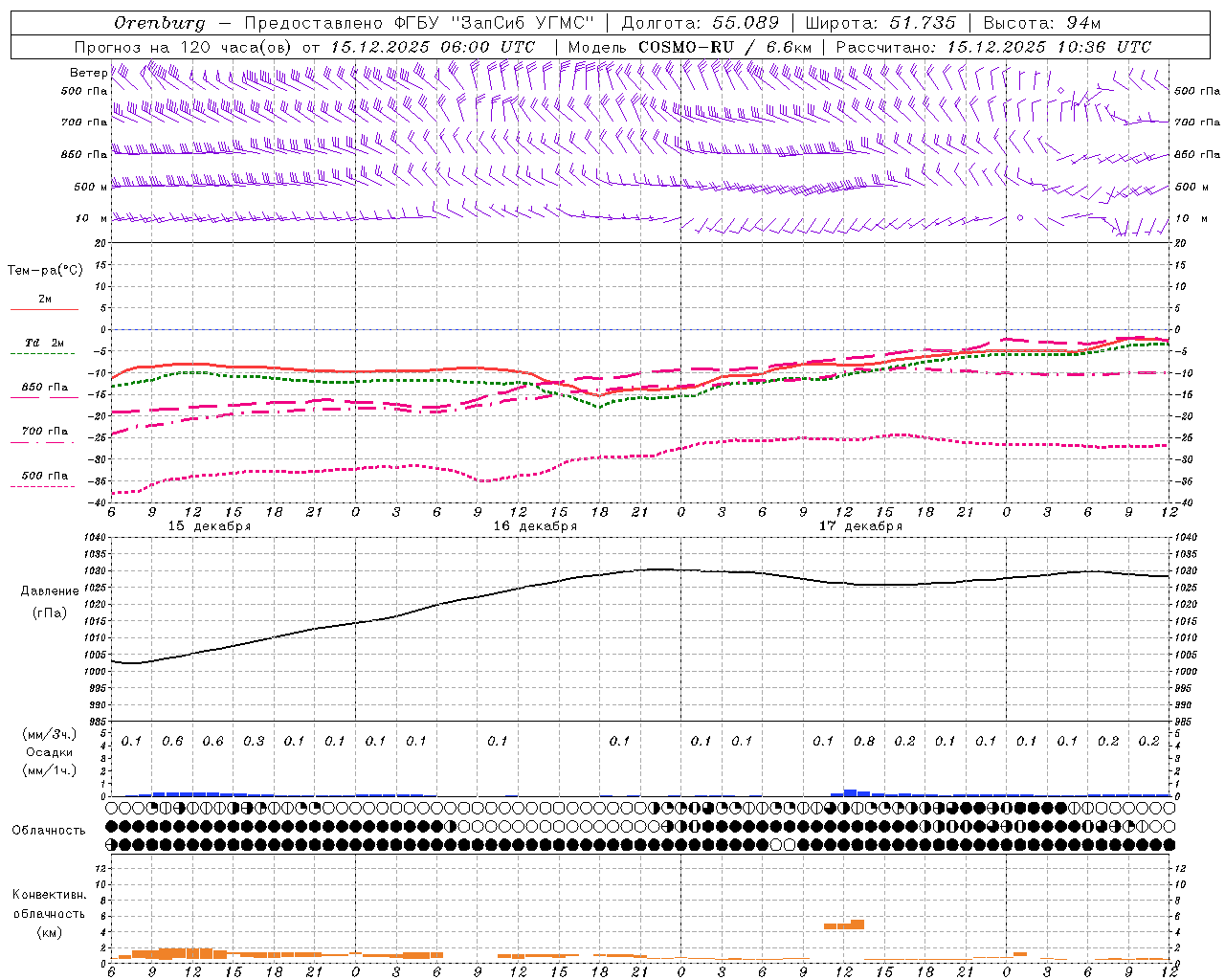
Task: Click the "17 декабря" date label
Action: (x=860, y=526)
